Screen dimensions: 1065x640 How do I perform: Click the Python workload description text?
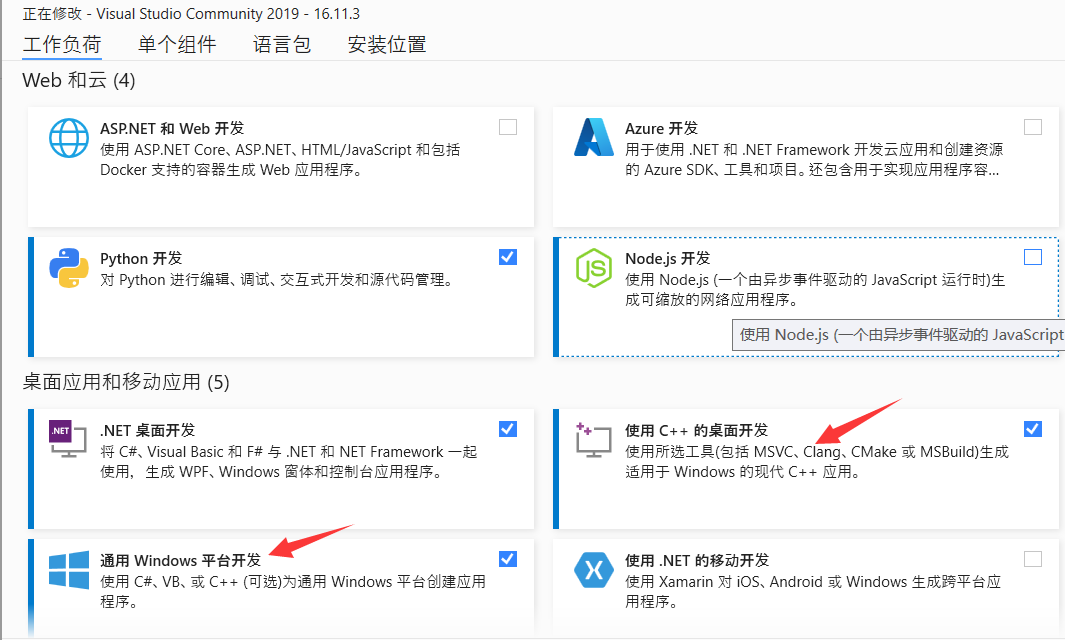coord(278,280)
